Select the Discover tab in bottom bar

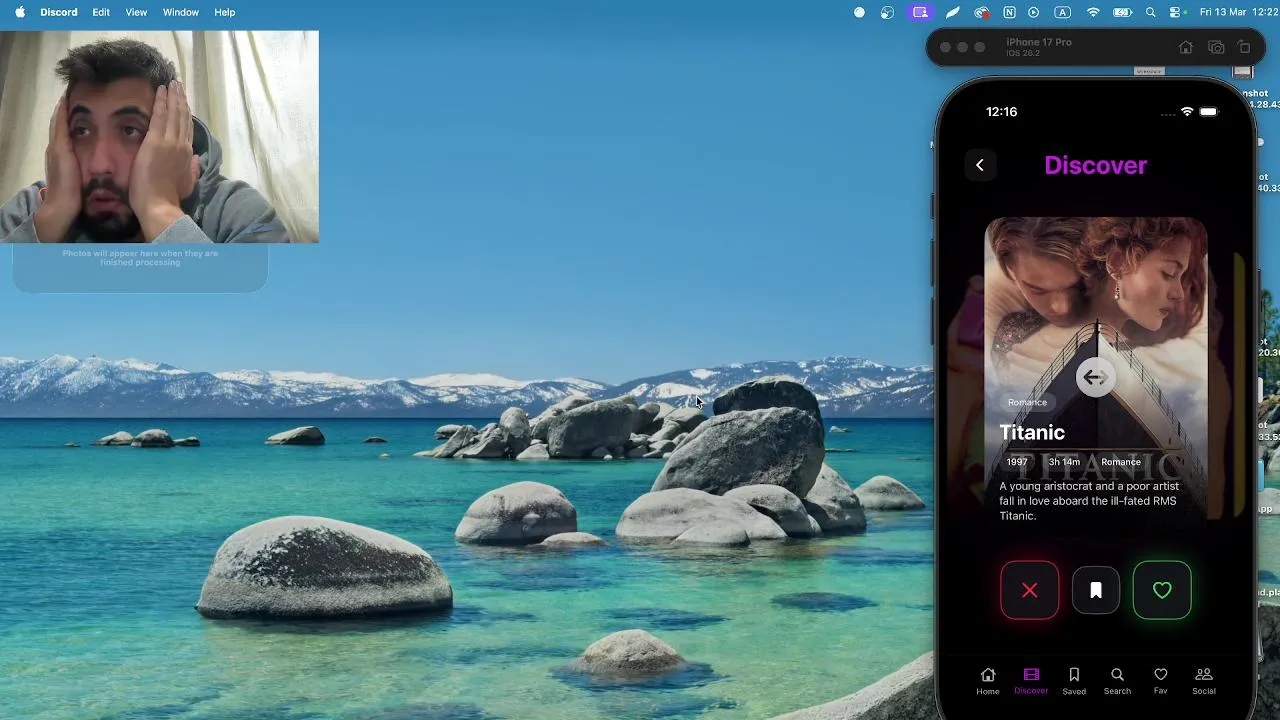(x=1031, y=681)
